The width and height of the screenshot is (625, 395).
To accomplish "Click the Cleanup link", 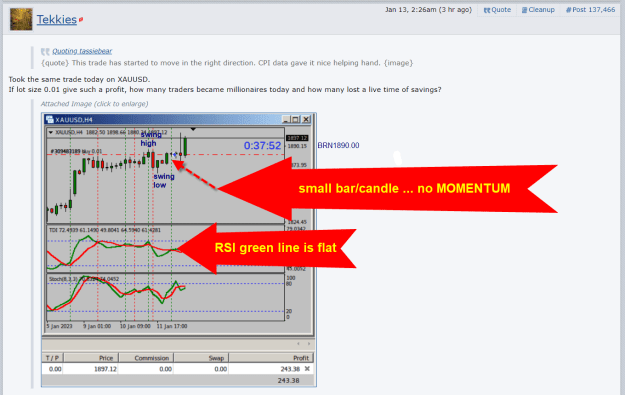I will point(538,10).
